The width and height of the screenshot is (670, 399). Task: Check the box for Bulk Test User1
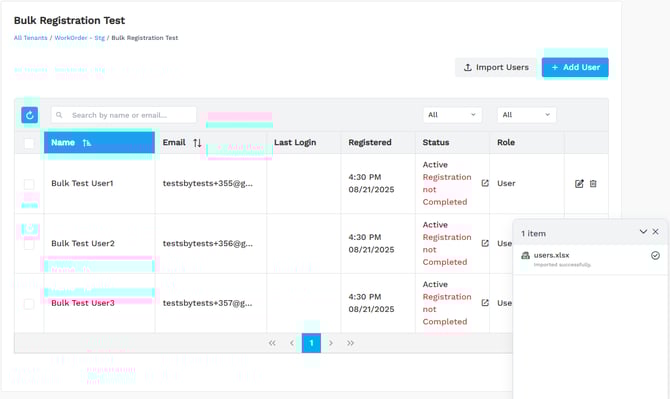pyautogui.click(x=29, y=184)
